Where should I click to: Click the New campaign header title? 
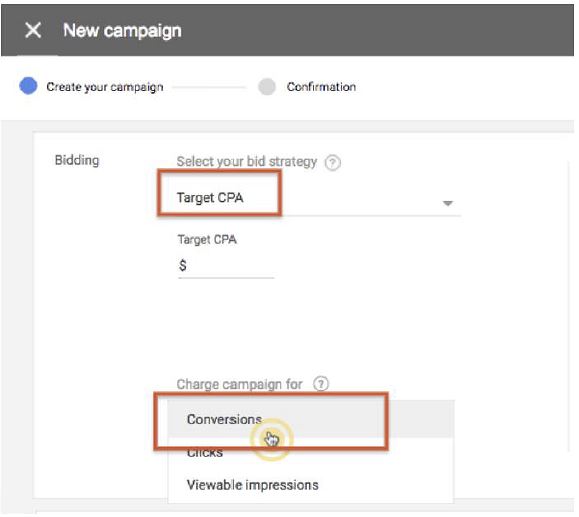(122, 30)
